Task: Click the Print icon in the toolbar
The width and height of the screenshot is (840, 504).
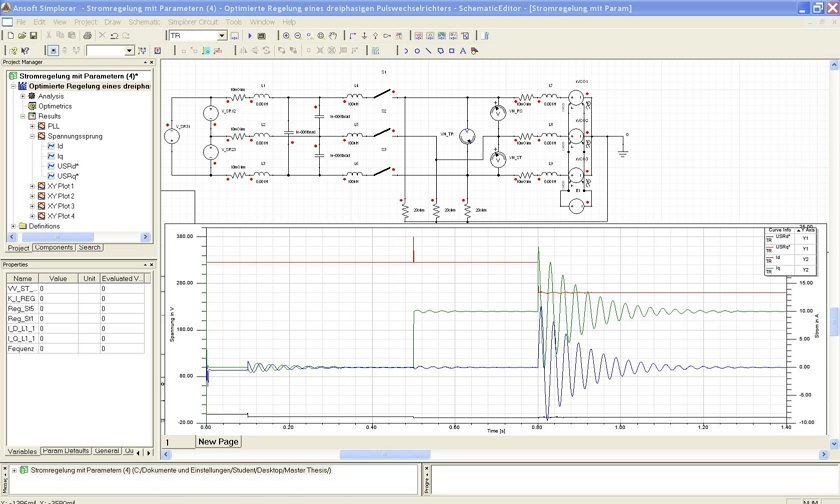Action: pyautogui.click(x=87, y=36)
